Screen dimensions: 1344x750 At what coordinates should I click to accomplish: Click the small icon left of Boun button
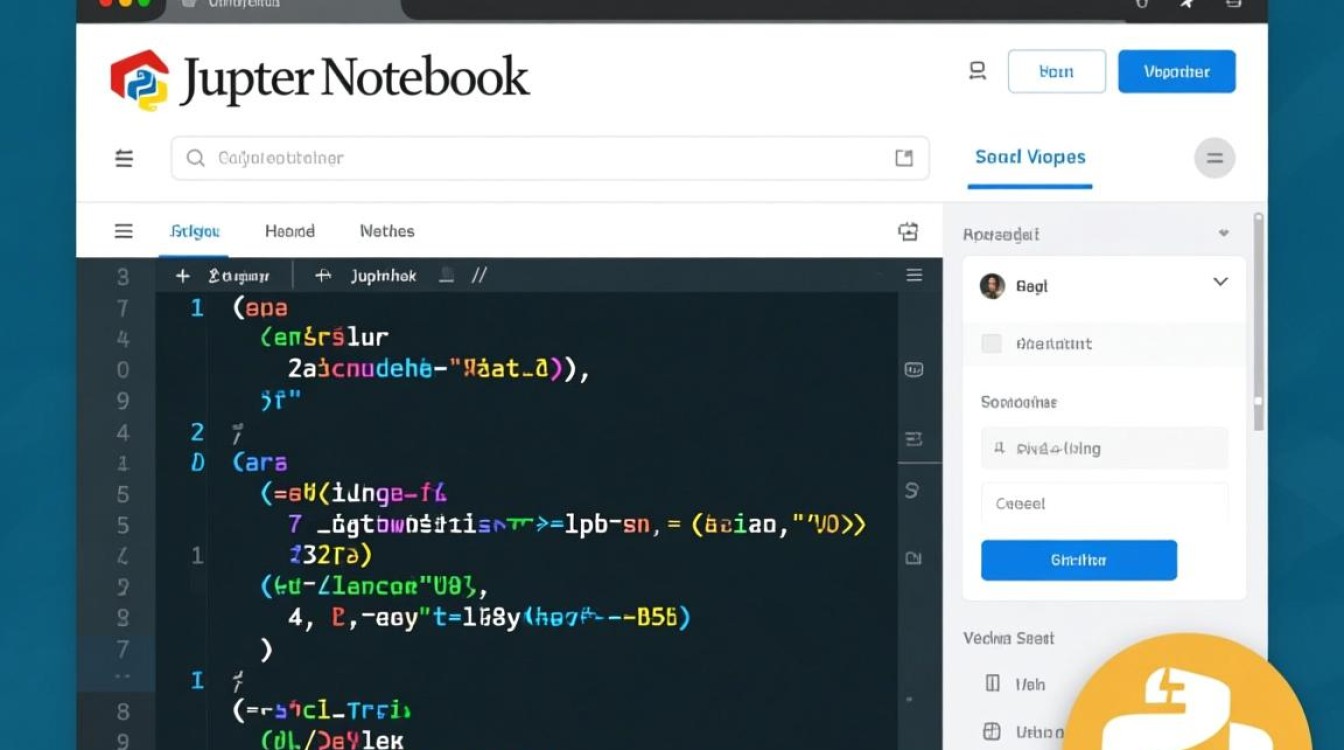[977, 71]
